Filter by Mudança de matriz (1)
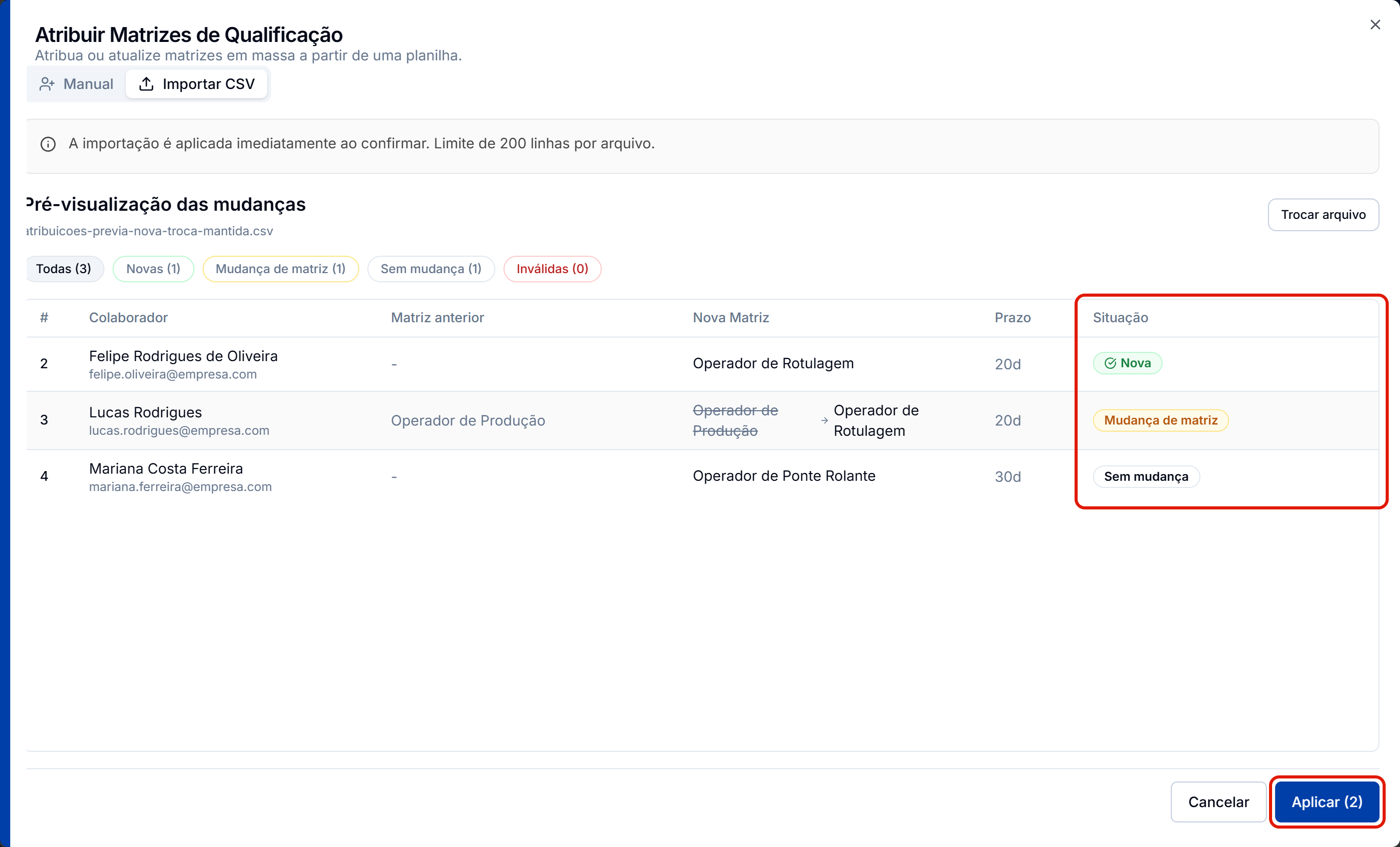This screenshot has width=1400, height=847. pyautogui.click(x=281, y=269)
